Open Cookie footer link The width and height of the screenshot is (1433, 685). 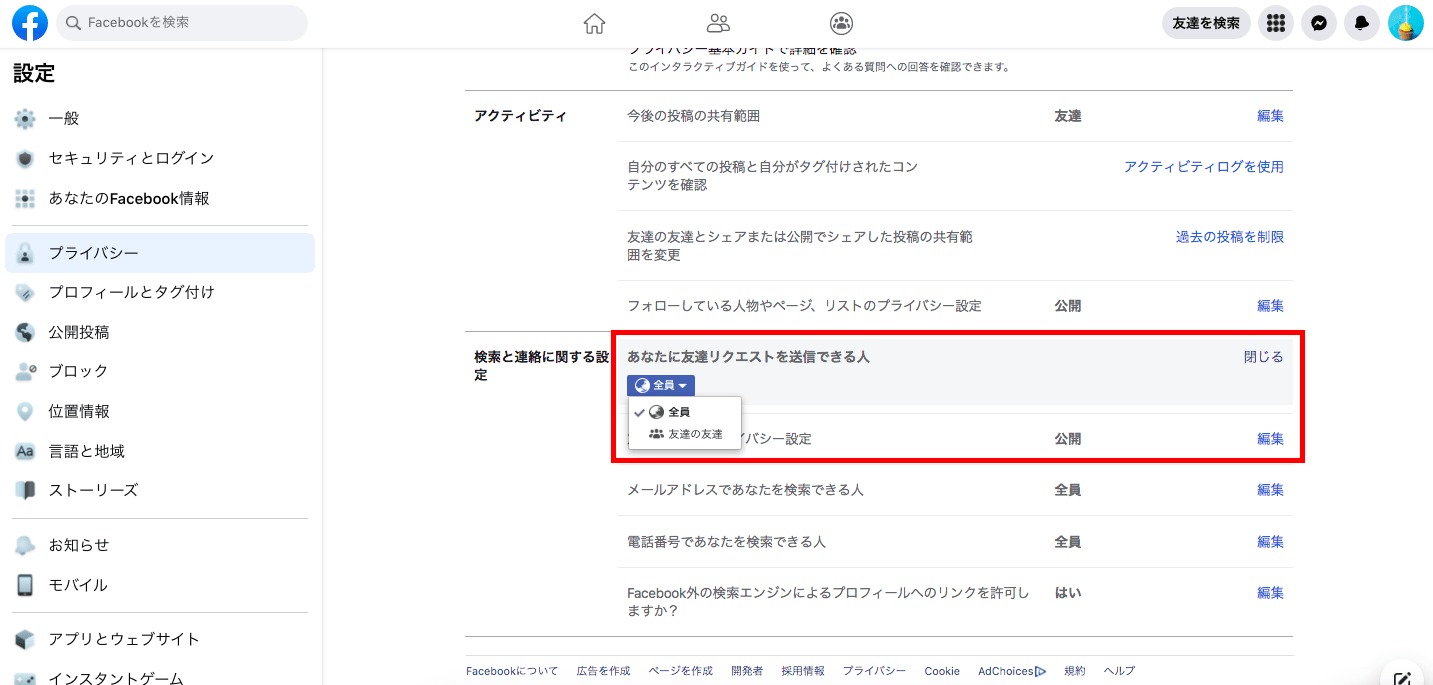(x=942, y=671)
